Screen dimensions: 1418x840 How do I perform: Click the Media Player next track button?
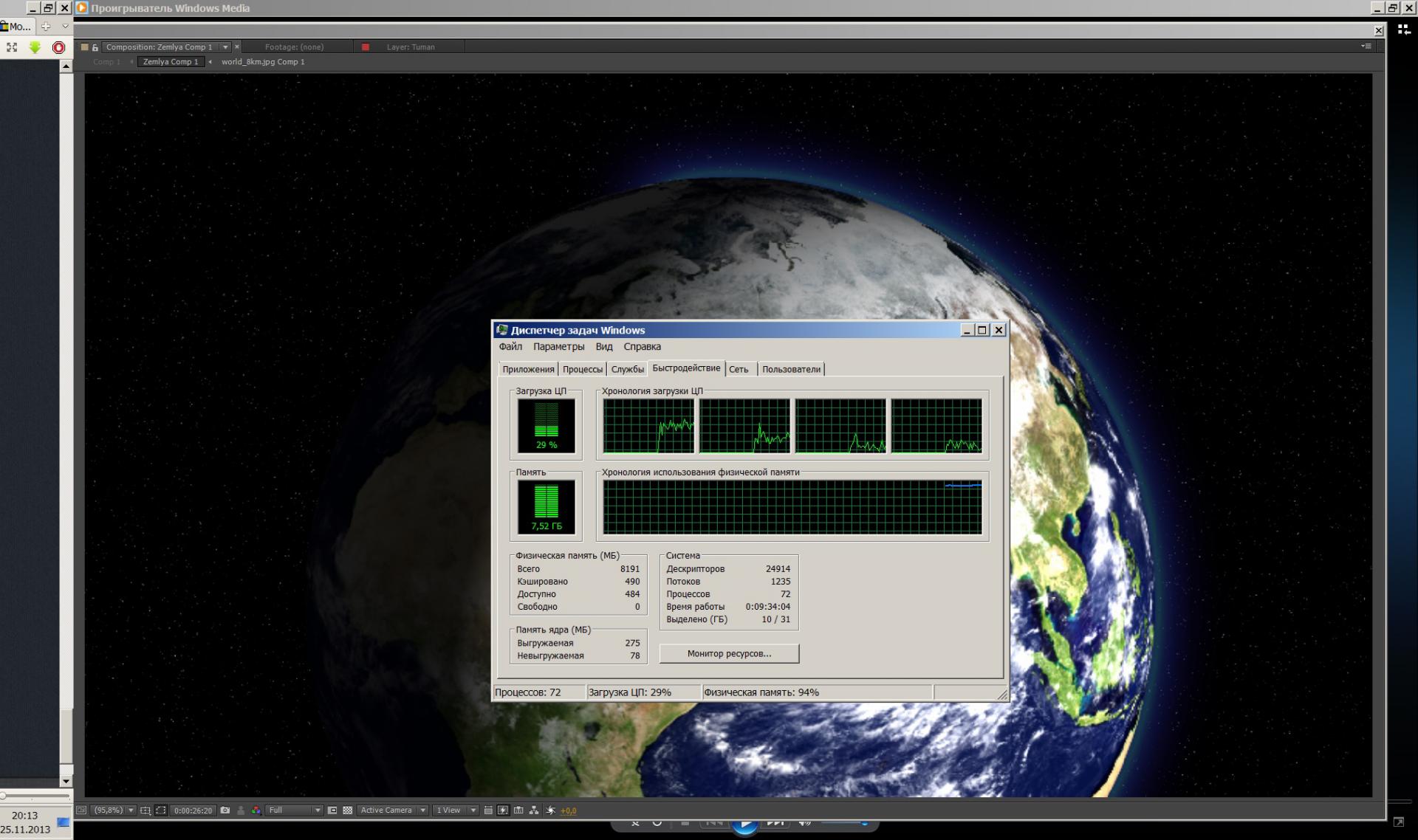click(775, 822)
